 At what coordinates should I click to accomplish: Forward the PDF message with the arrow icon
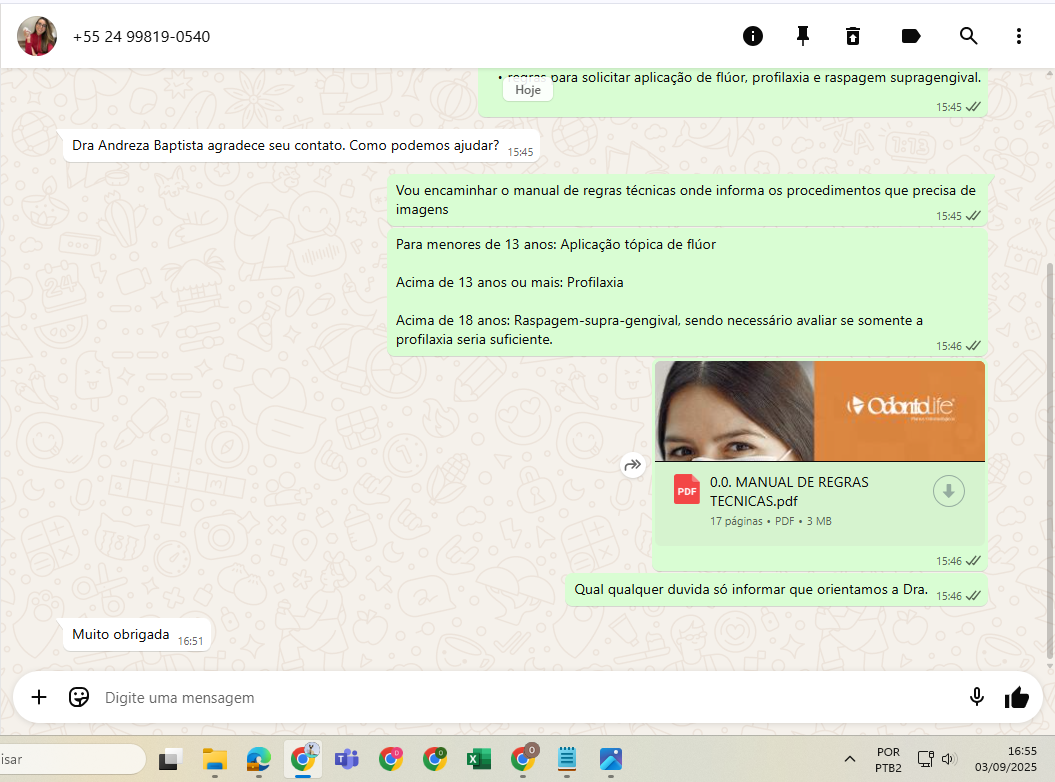(x=632, y=465)
